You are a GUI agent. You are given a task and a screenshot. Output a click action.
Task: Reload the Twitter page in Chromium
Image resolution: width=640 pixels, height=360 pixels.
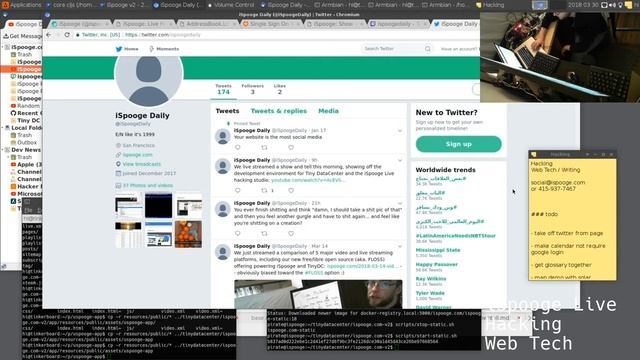coord(67,35)
